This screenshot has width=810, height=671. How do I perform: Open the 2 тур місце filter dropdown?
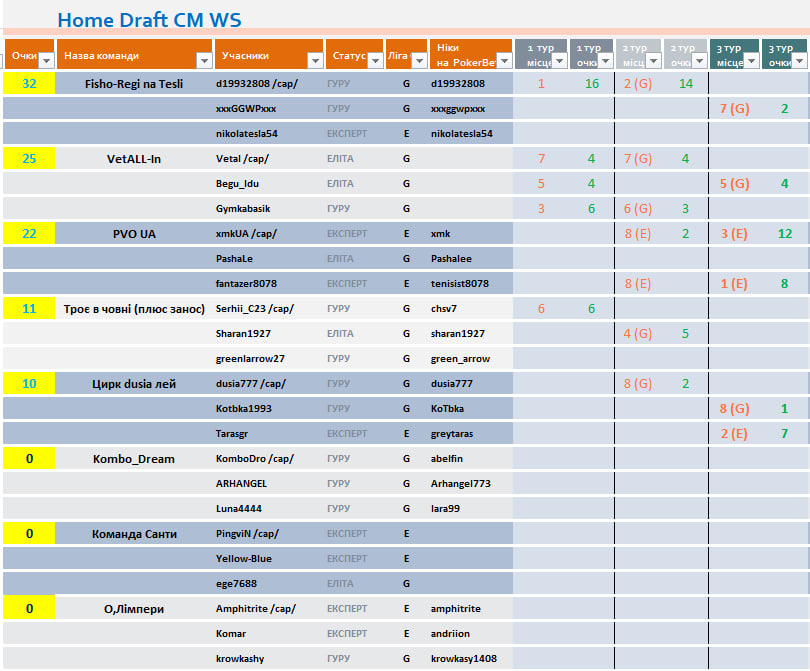[x=654, y=61]
